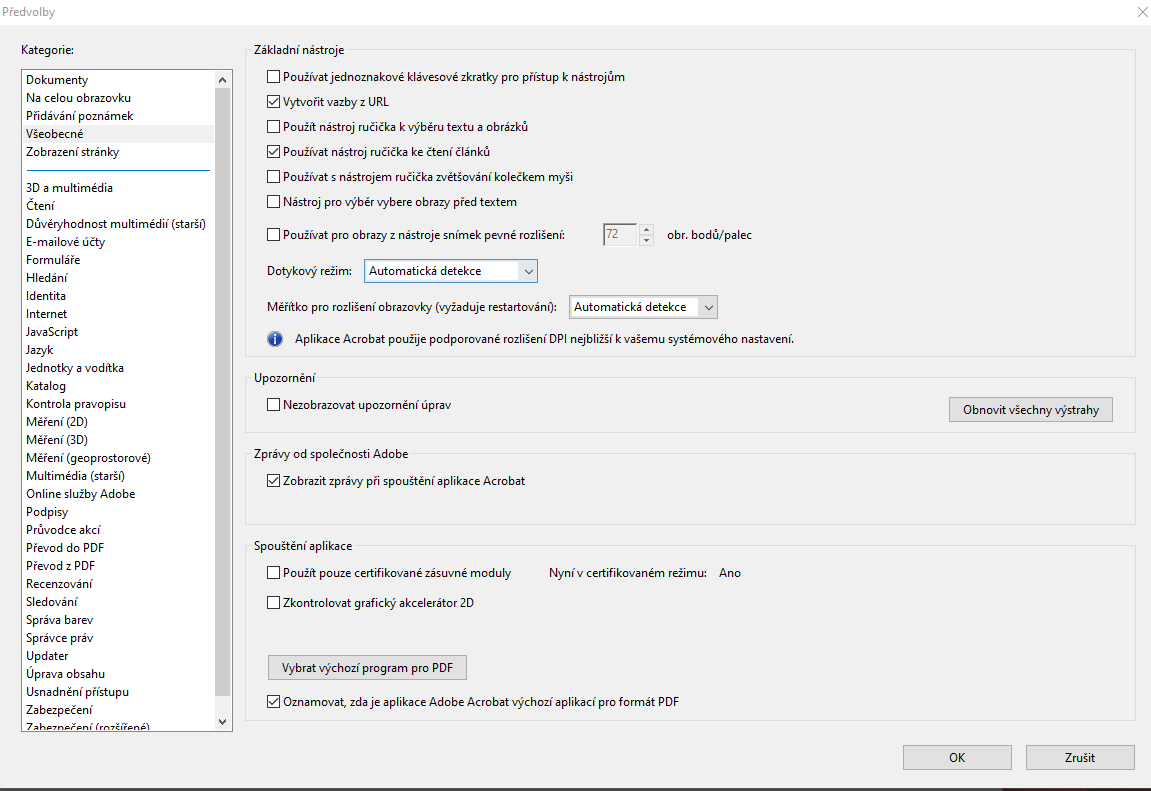The image size is (1151, 791).
Task: Open the Dotykový režim dropdown
Action: (x=451, y=271)
